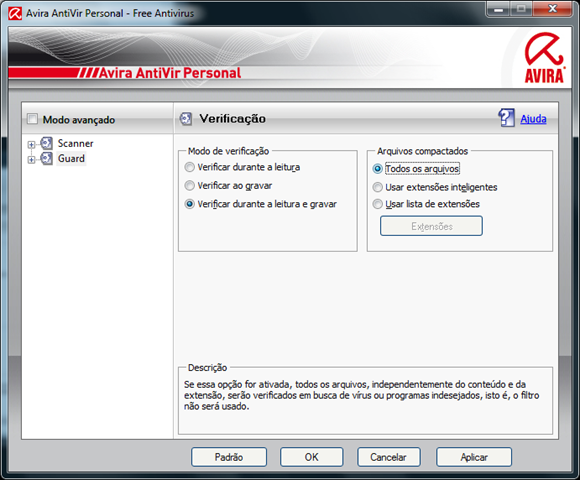Click the Descrição help text
The image size is (580, 480).
click(x=361, y=395)
